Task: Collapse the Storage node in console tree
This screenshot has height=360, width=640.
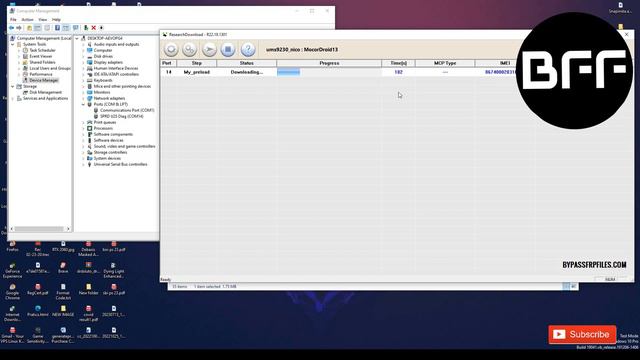Action: click(x=13, y=87)
